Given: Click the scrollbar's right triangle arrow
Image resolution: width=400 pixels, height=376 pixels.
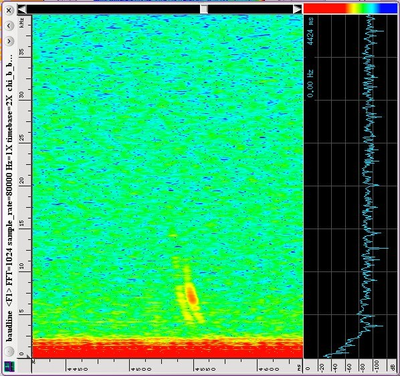Looking at the screenshot, I should click(x=297, y=9).
